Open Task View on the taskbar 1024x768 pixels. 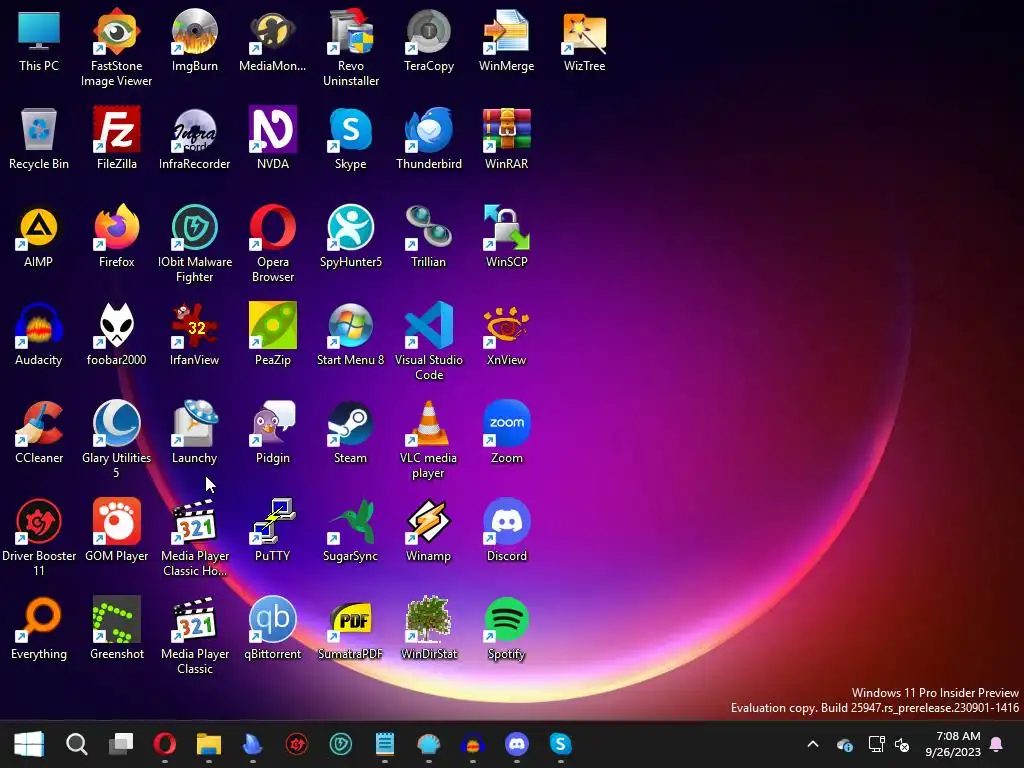(x=121, y=744)
